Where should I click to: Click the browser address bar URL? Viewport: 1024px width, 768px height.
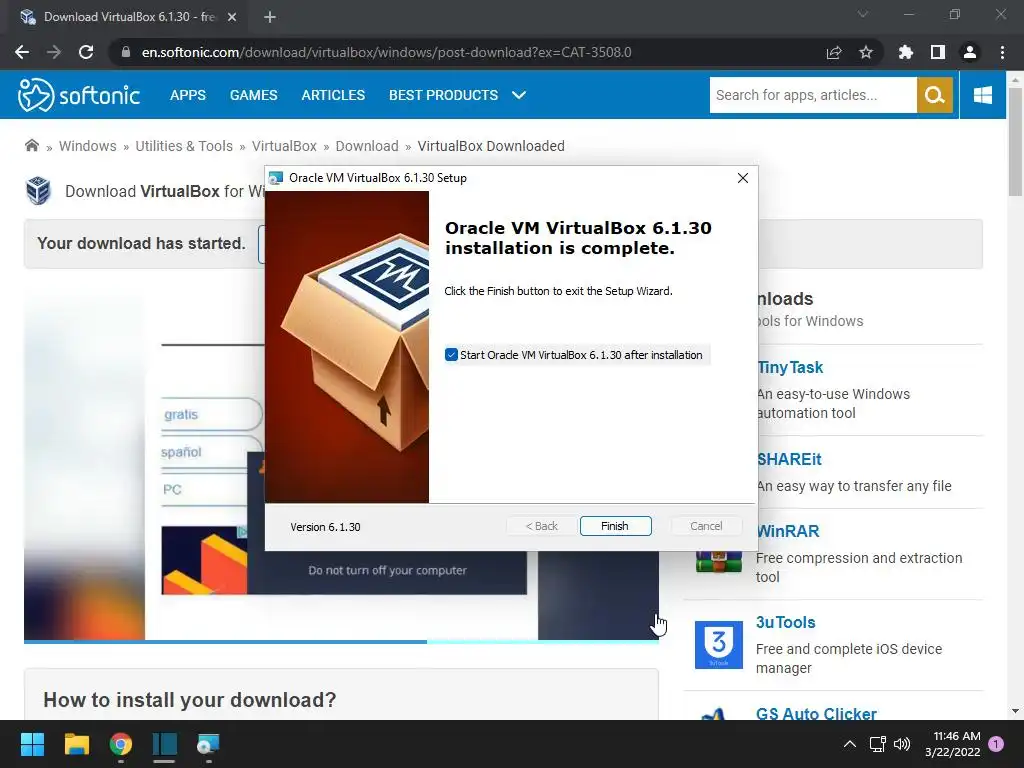pyautogui.click(x=387, y=52)
